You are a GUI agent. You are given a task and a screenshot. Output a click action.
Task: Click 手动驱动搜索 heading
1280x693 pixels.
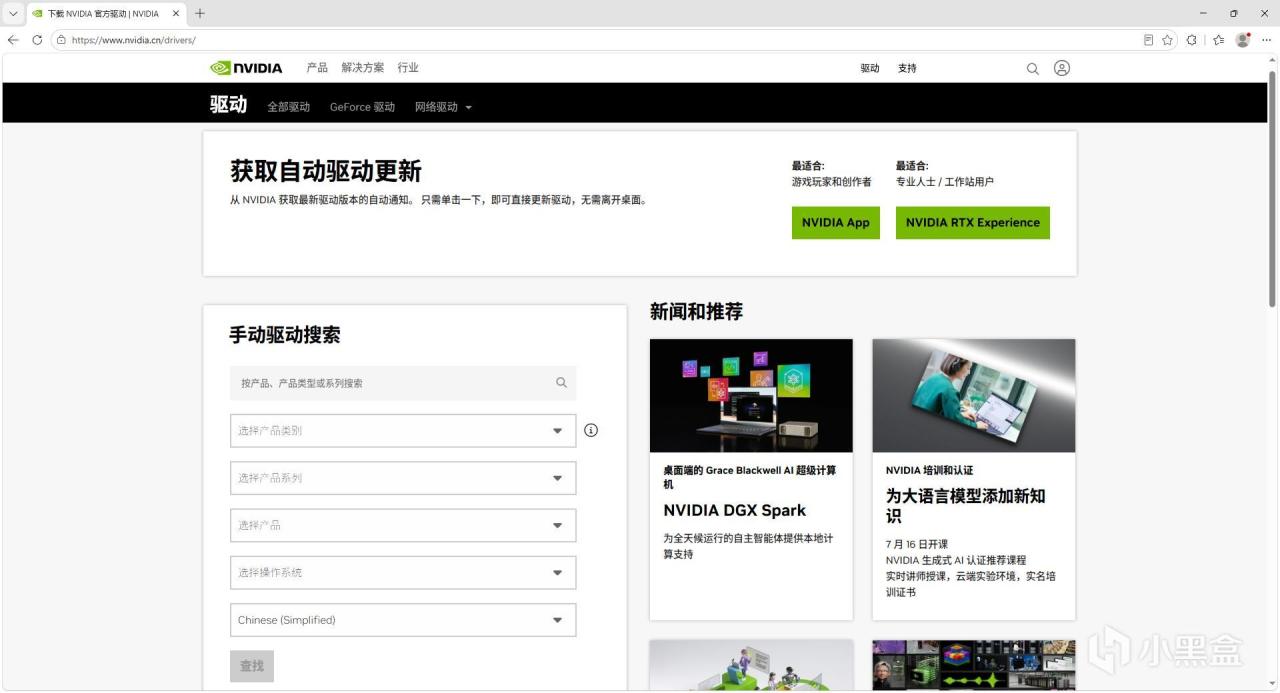(285, 336)
